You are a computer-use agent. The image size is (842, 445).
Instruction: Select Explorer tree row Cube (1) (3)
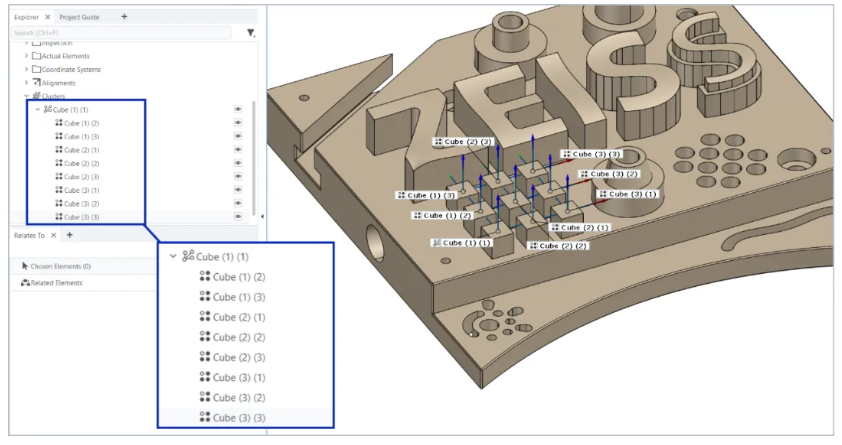click(82, 136)
